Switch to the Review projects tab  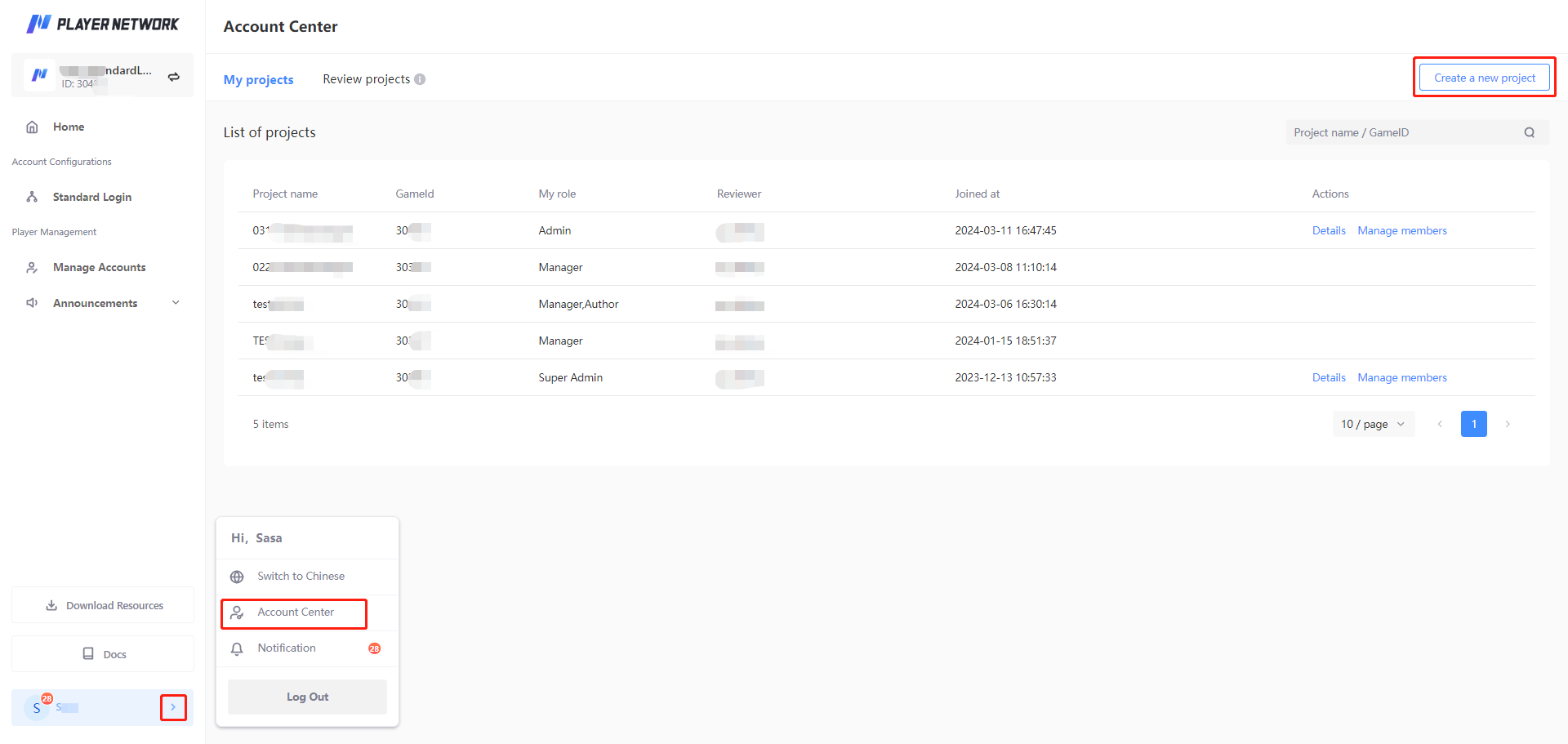366,79
